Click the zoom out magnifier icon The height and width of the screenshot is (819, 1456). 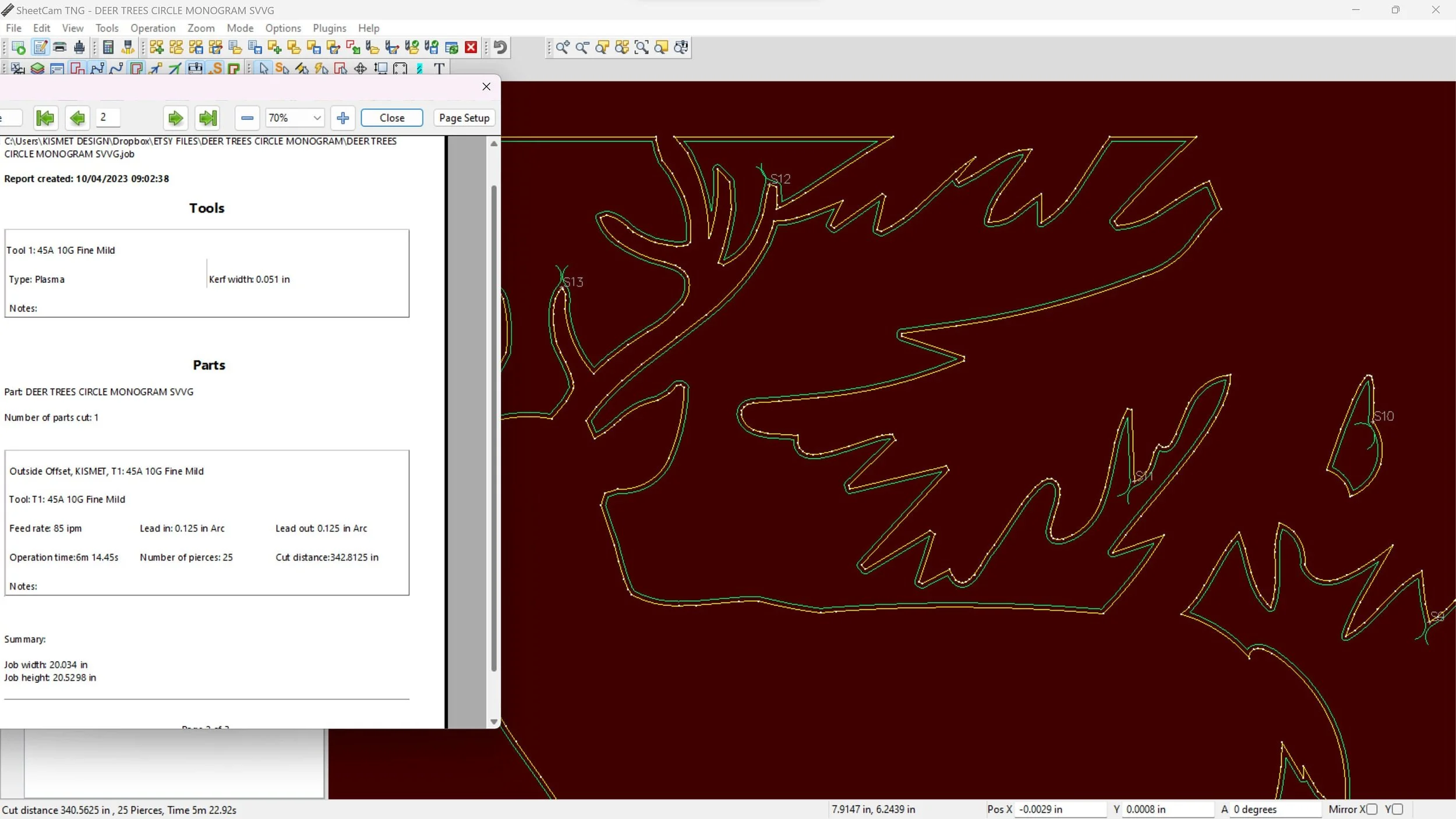(582, 47)
